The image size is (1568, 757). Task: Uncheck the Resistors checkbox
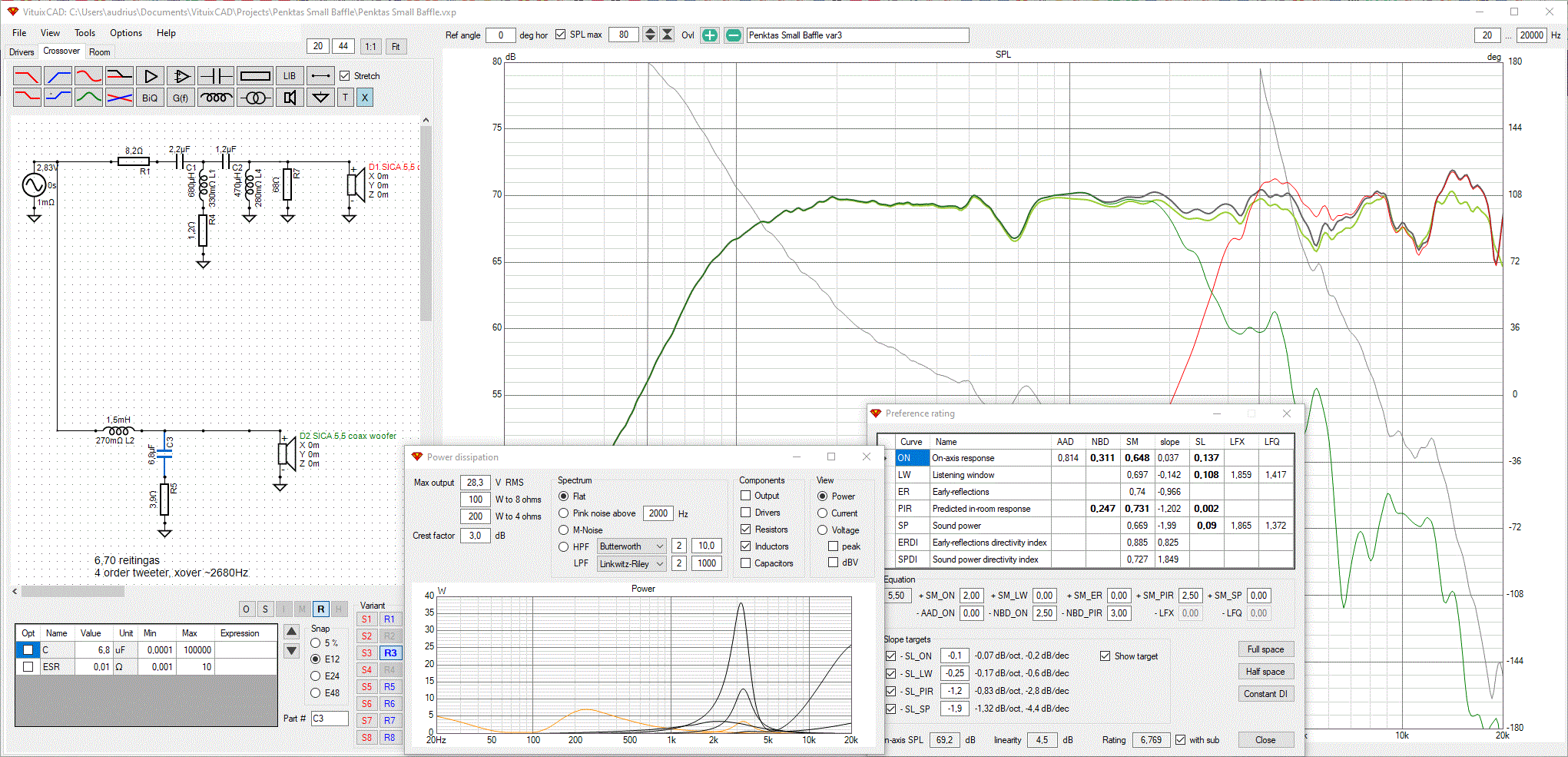(x=745, y=530)
